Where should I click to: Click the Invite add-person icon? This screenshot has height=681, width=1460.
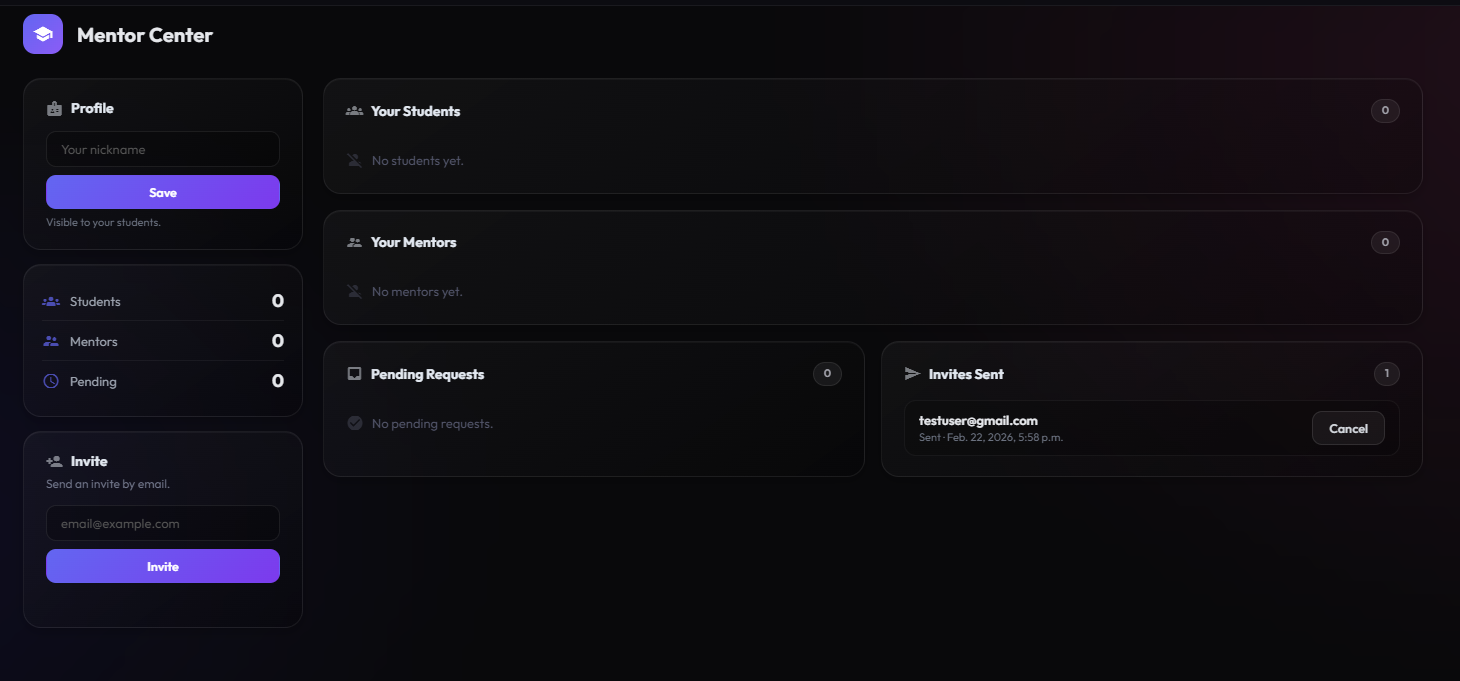(54, 461)
